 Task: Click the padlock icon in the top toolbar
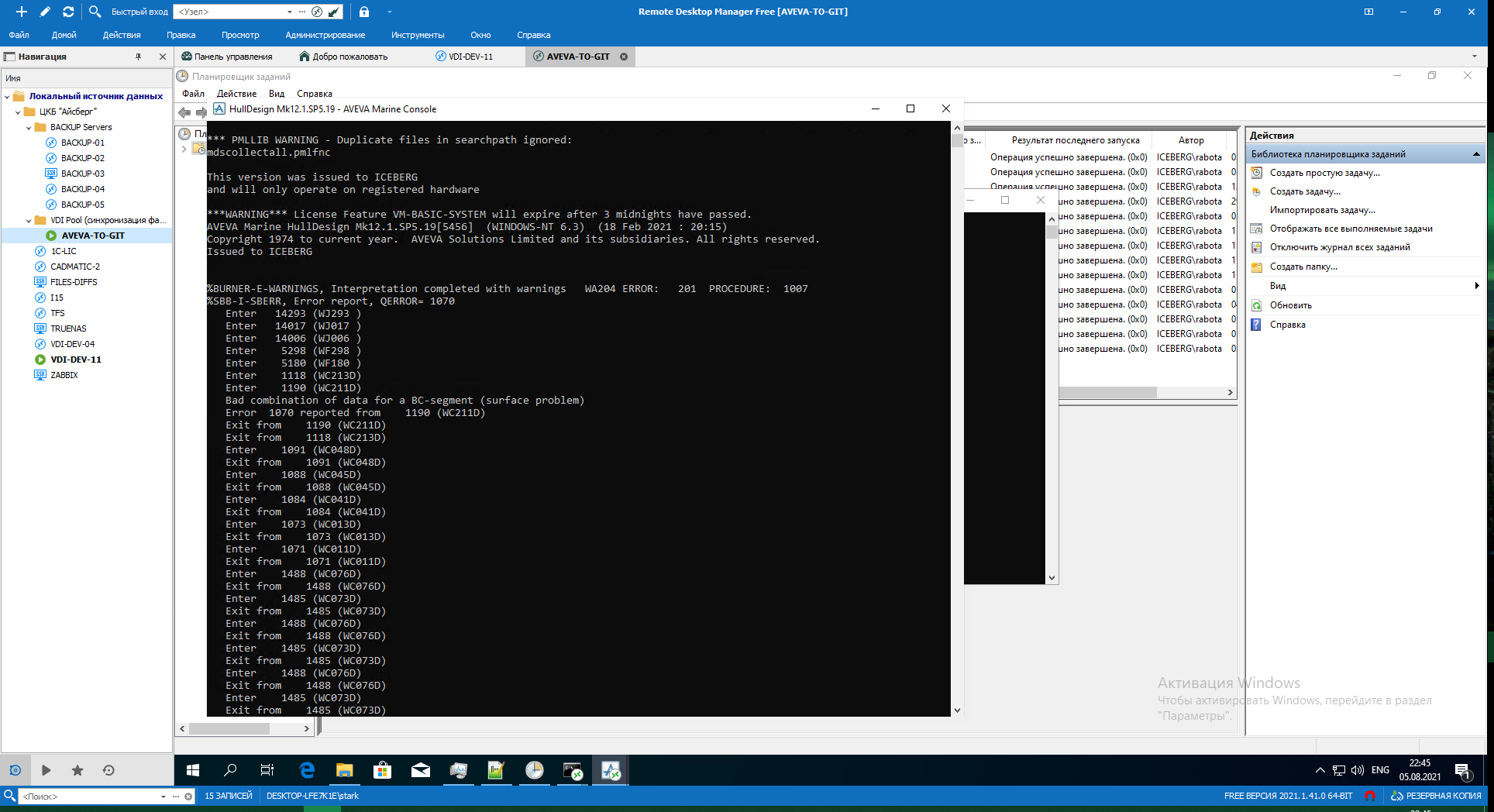[x=364, y=12]
